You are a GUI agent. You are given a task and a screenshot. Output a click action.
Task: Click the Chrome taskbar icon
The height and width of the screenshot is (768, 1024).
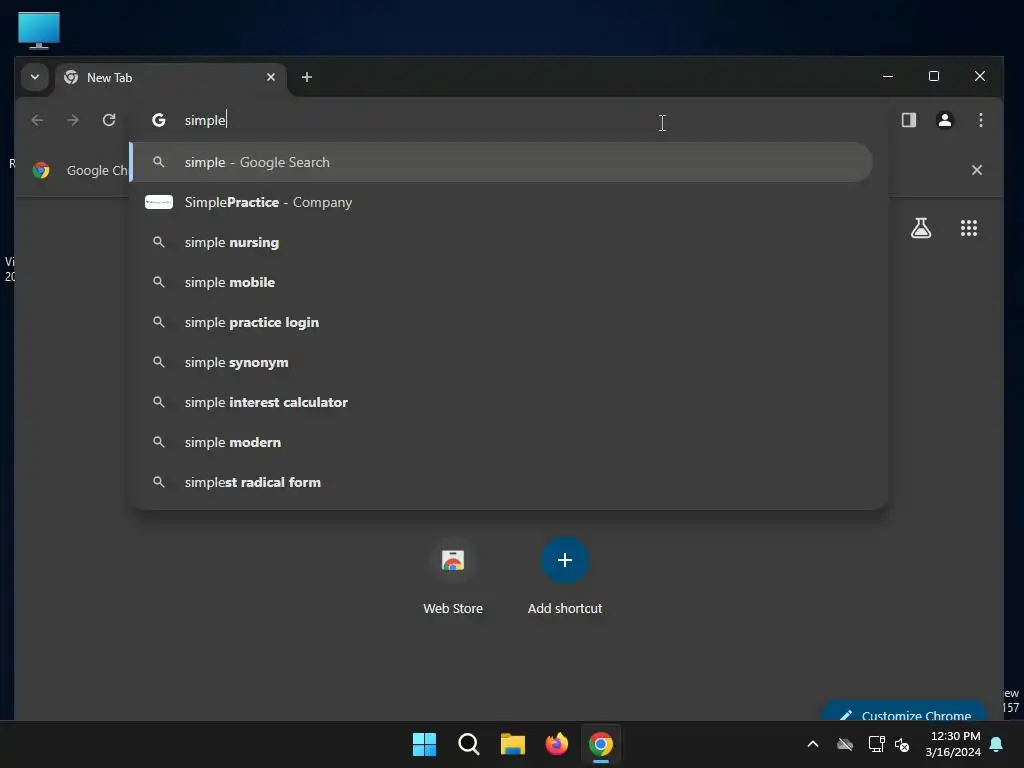(x=601, y=744)
